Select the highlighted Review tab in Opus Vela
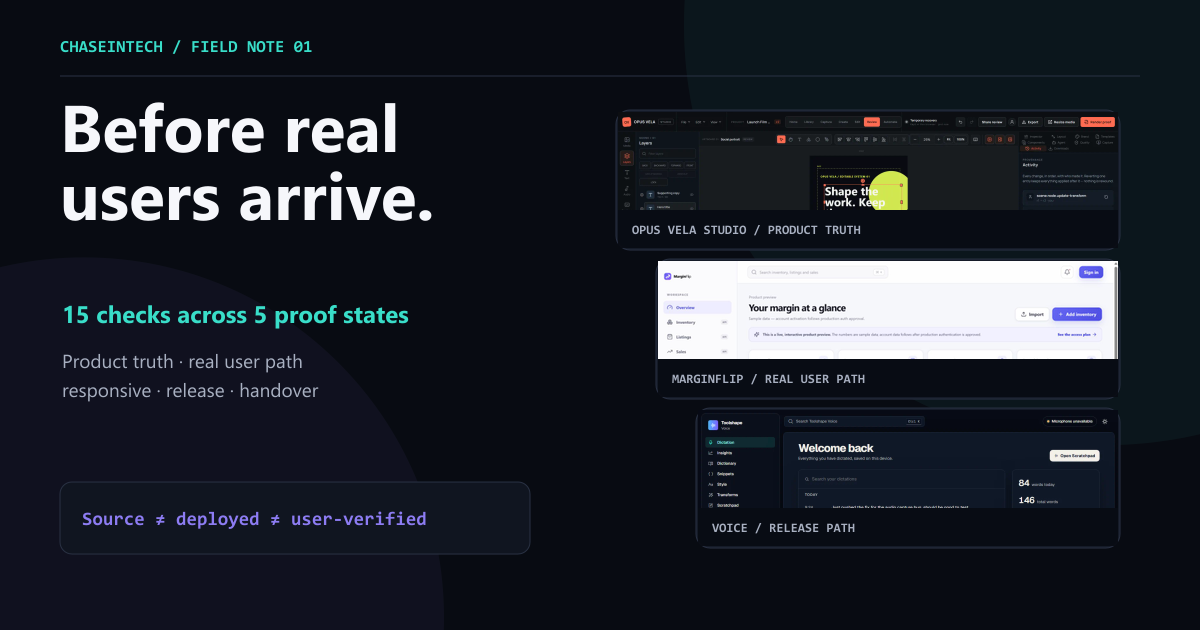1200x630 pixels. (x=872, y=122)
